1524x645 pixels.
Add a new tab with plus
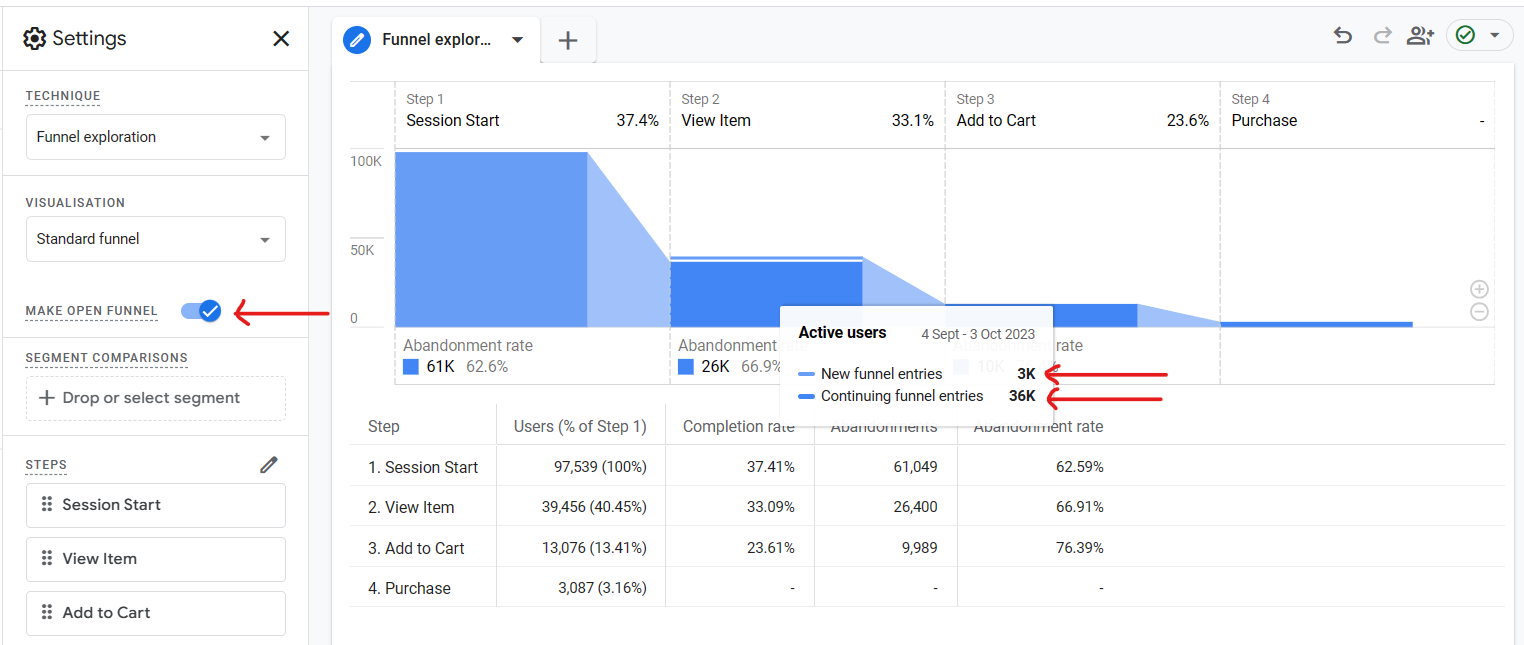click(x=568, y=40)
